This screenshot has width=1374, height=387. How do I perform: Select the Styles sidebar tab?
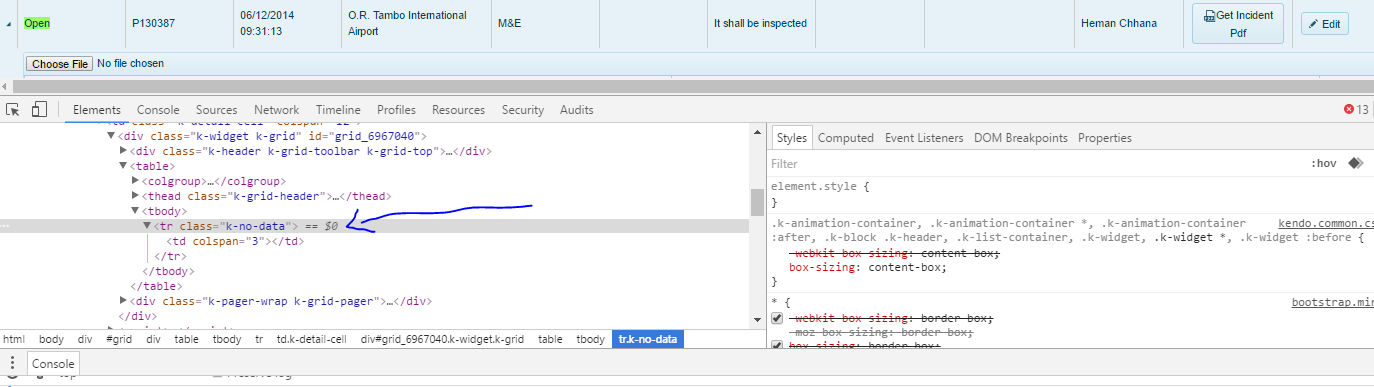tap(792, 138)
